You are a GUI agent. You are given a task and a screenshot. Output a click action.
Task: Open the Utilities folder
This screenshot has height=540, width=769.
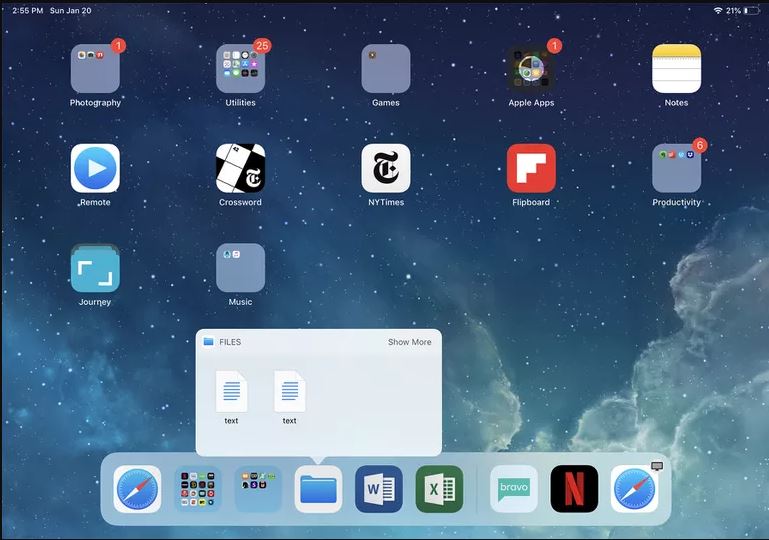coord(240,69)
